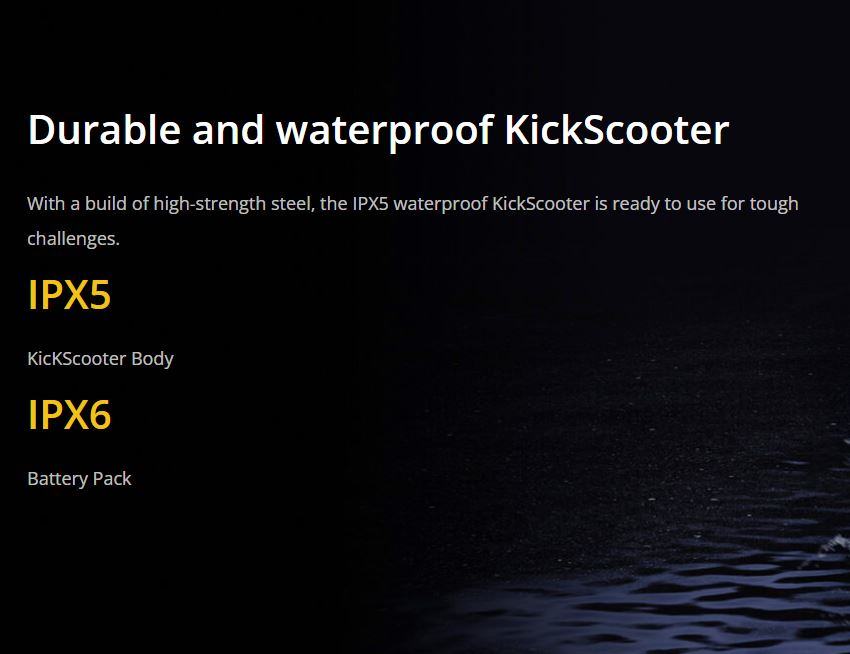This screenshot has width=850, height=654.
Task: Click the "KicKScooter Body" label
Action: click(x=100, y=358)
